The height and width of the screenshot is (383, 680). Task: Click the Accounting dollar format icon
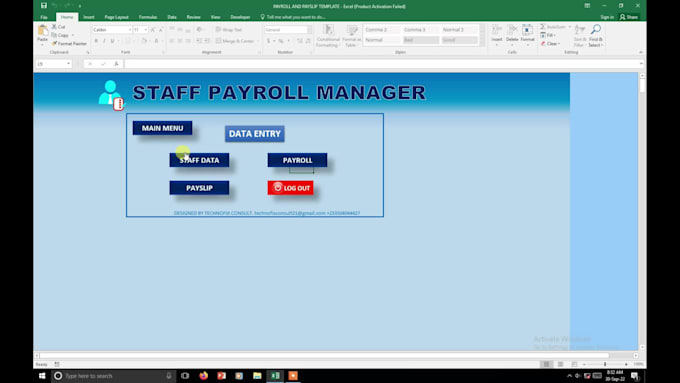tap(268, 41)
